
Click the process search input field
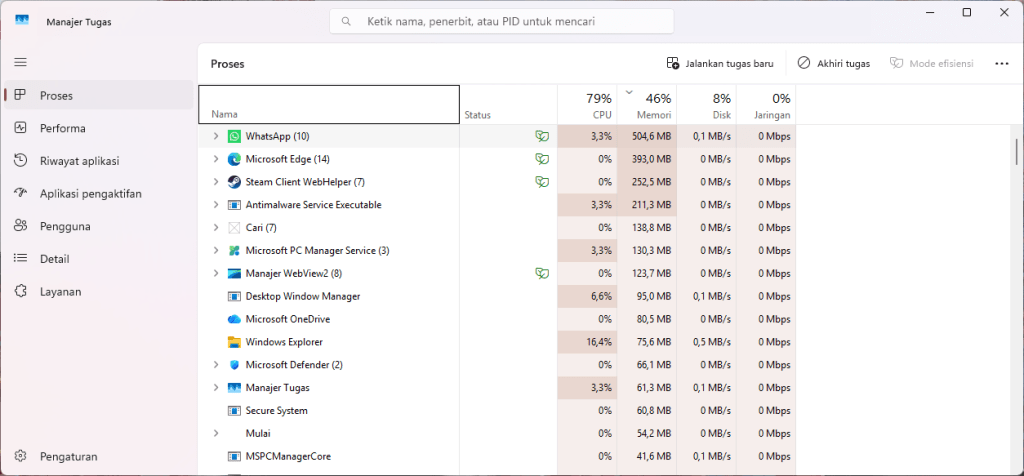pyautogui.click(x=510, y=21)
